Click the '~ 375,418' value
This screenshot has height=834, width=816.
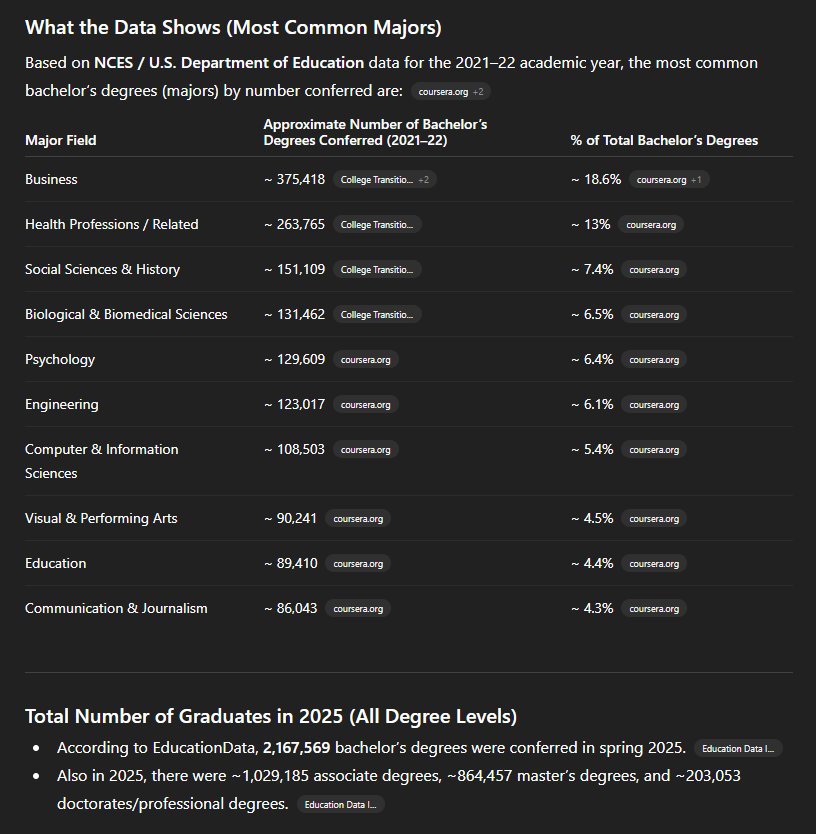tap(294, 179)
